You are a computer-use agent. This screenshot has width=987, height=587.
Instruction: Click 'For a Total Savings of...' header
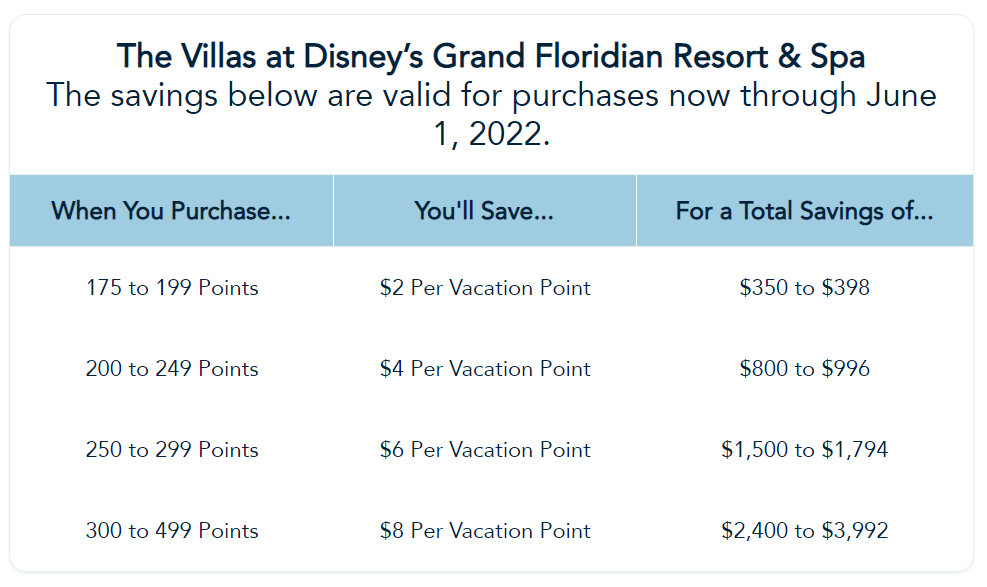804,211
